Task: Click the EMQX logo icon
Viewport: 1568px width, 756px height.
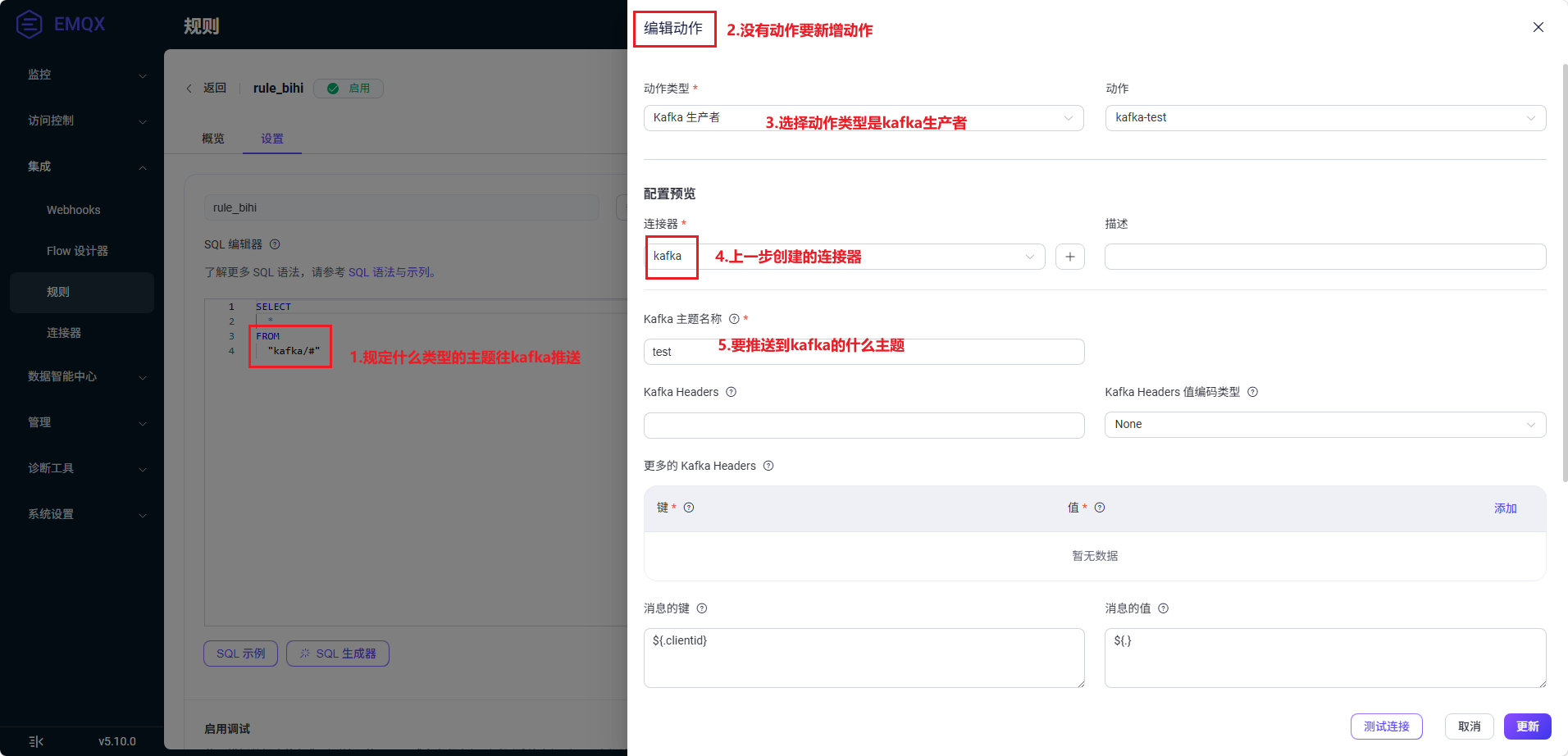Action: [x=30, y=24]
